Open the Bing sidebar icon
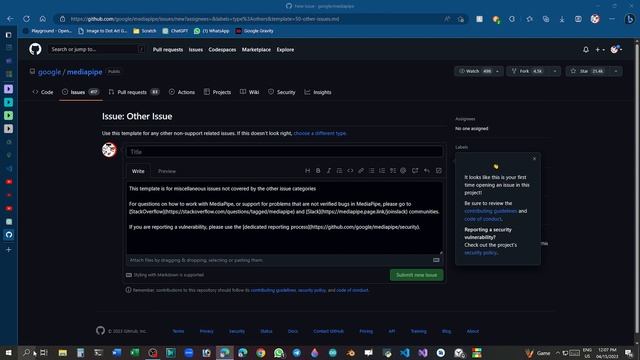 (x=630, y=19)
